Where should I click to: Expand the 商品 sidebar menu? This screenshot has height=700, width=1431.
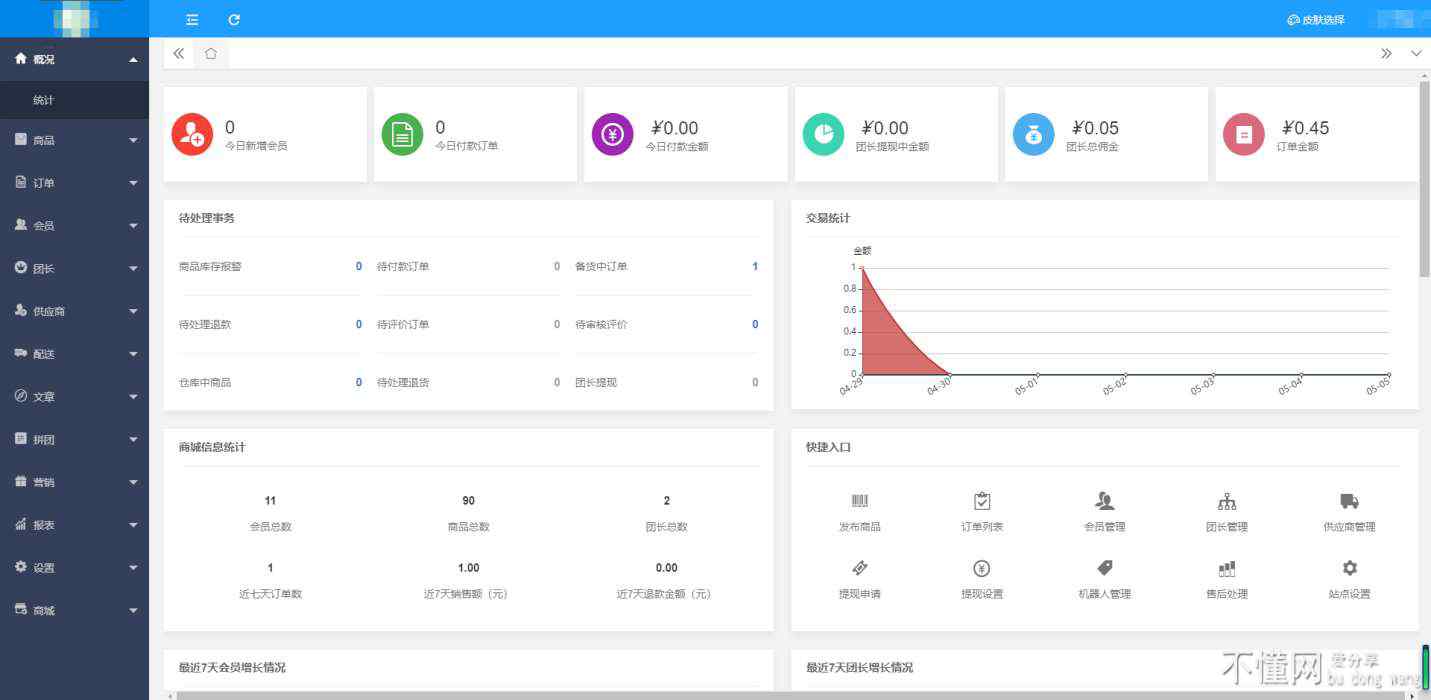coord(74,141)
